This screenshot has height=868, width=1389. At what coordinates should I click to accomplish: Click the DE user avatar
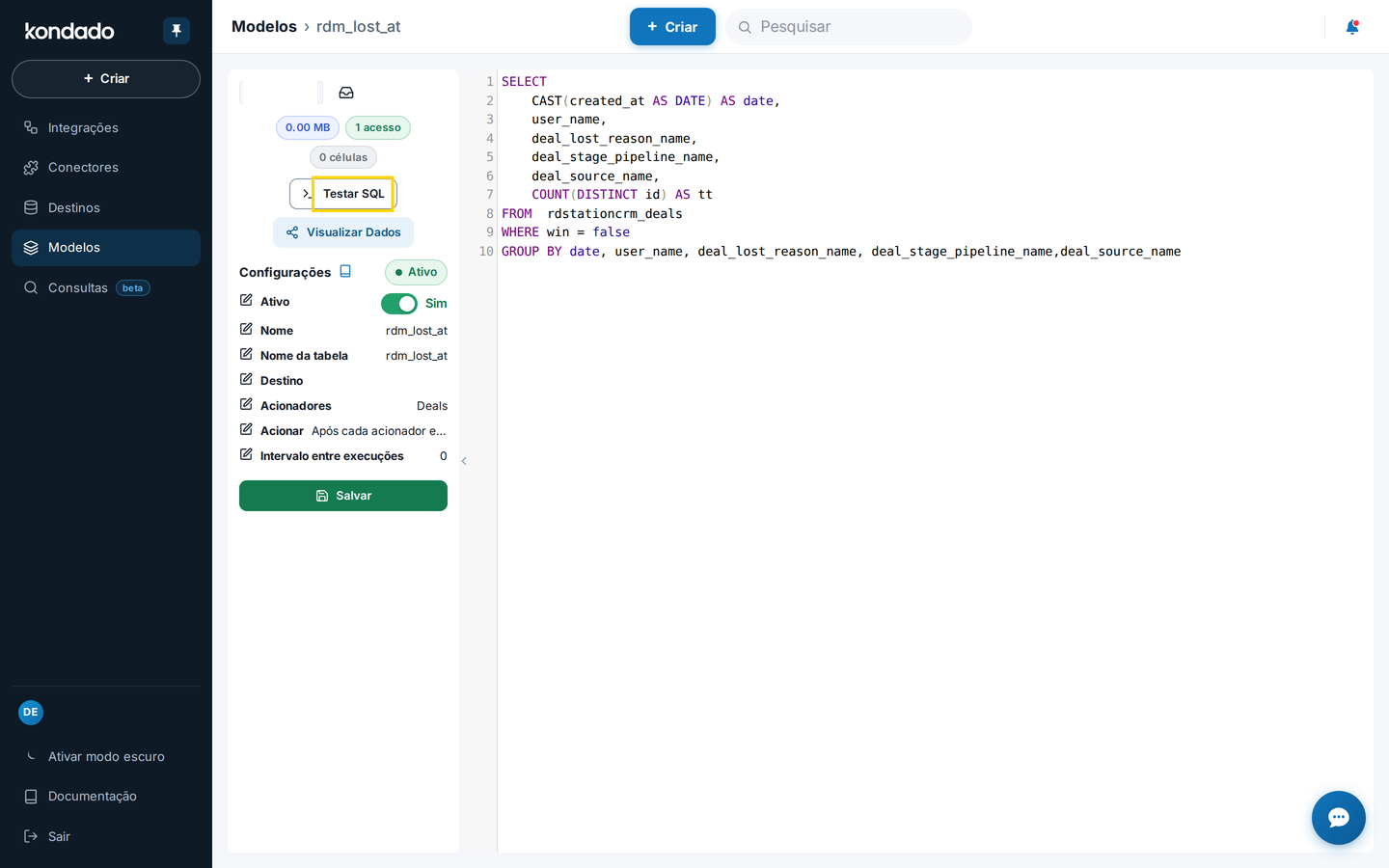(x=31, y=713)
